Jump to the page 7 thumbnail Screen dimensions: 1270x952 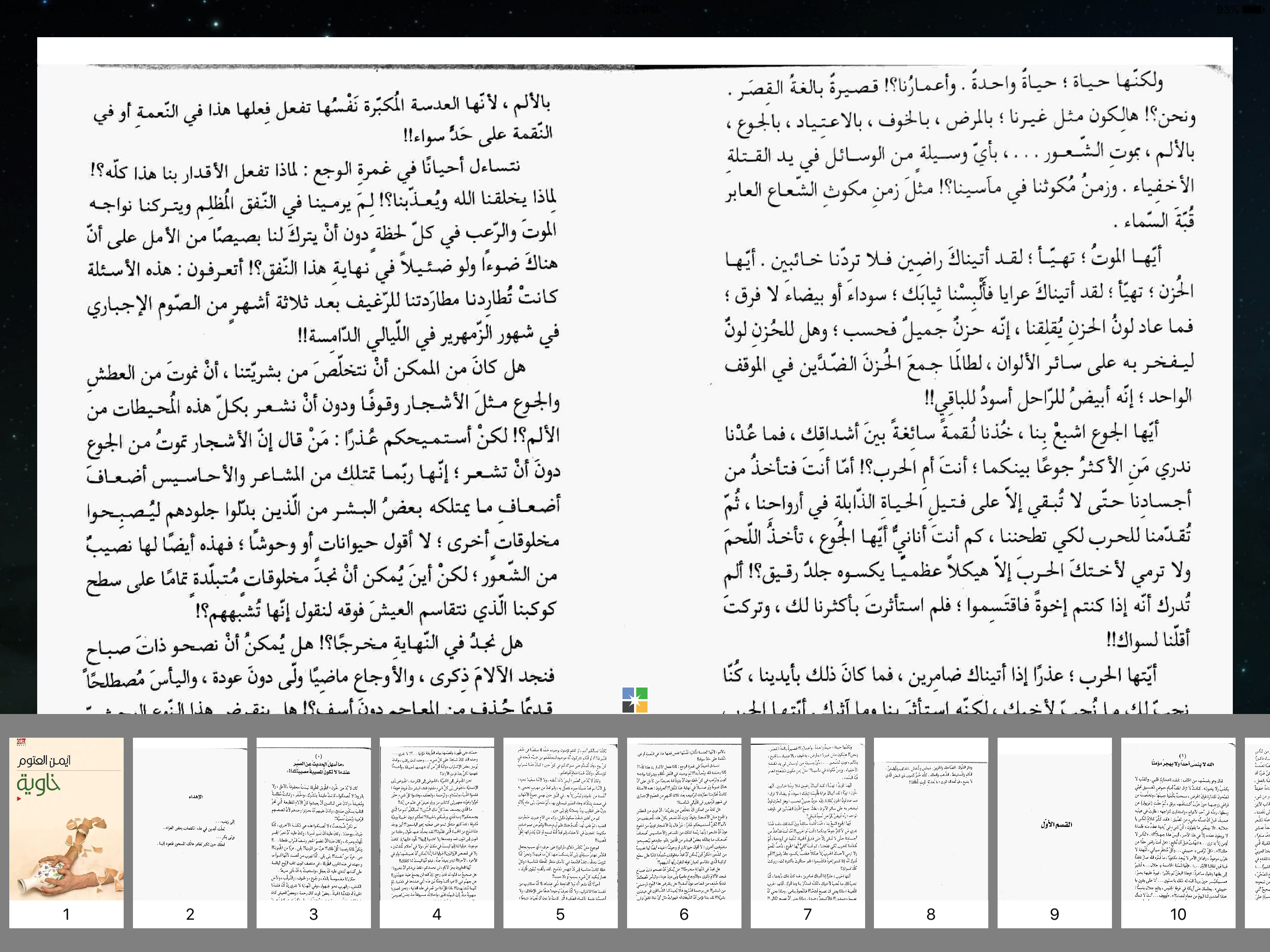807,832
